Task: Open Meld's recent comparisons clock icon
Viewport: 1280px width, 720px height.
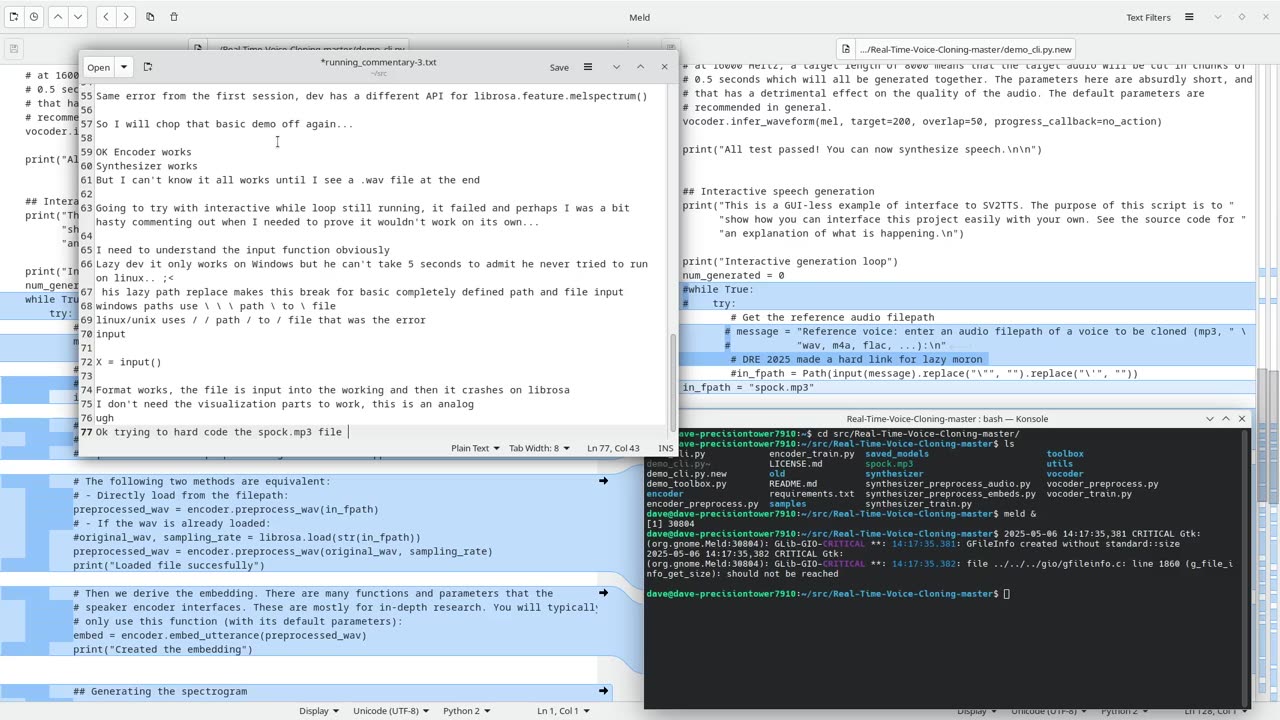Action: point(34,17)
